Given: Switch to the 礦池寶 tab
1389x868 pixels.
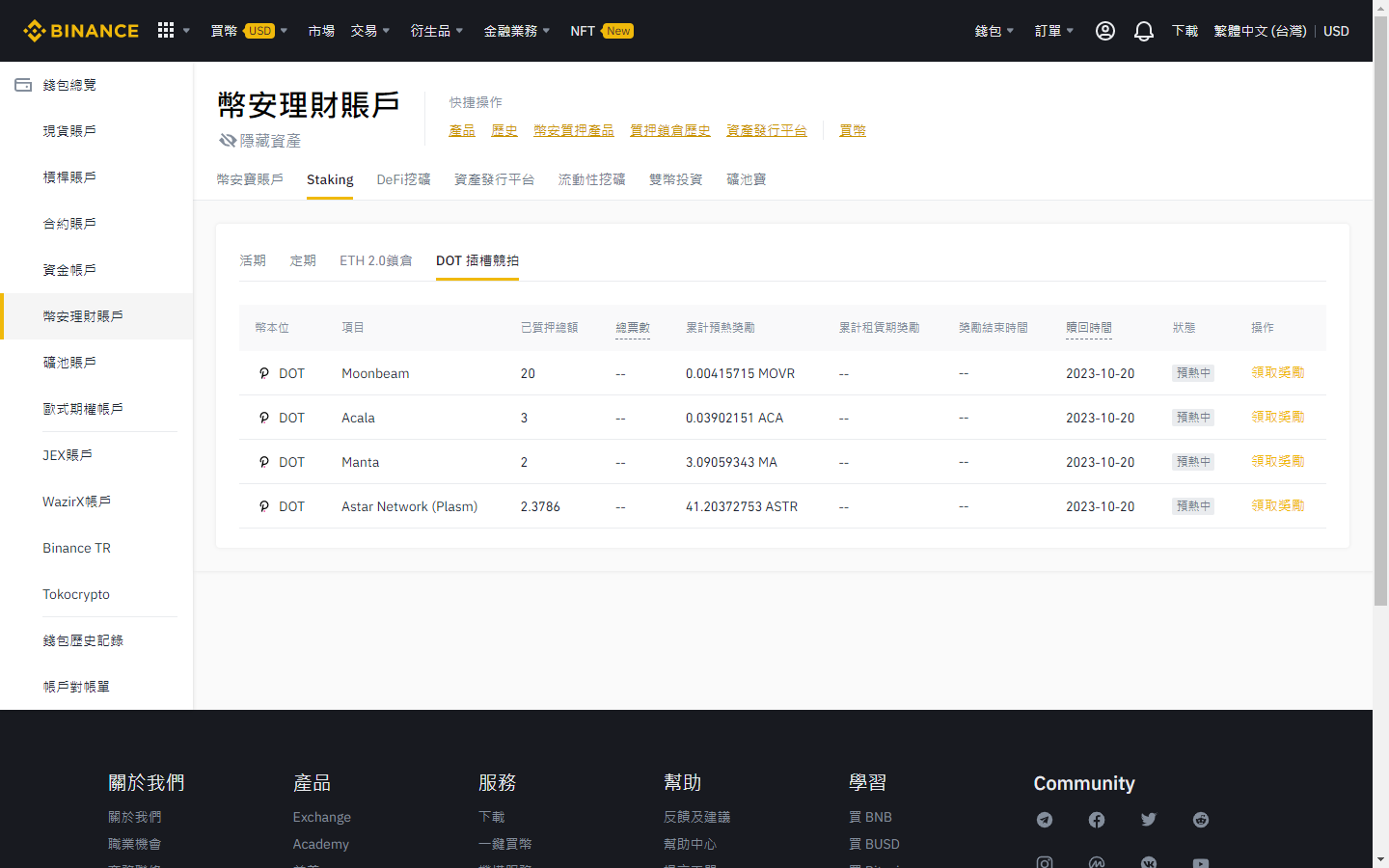Looking at the screenshot, I should pos(747,179).
